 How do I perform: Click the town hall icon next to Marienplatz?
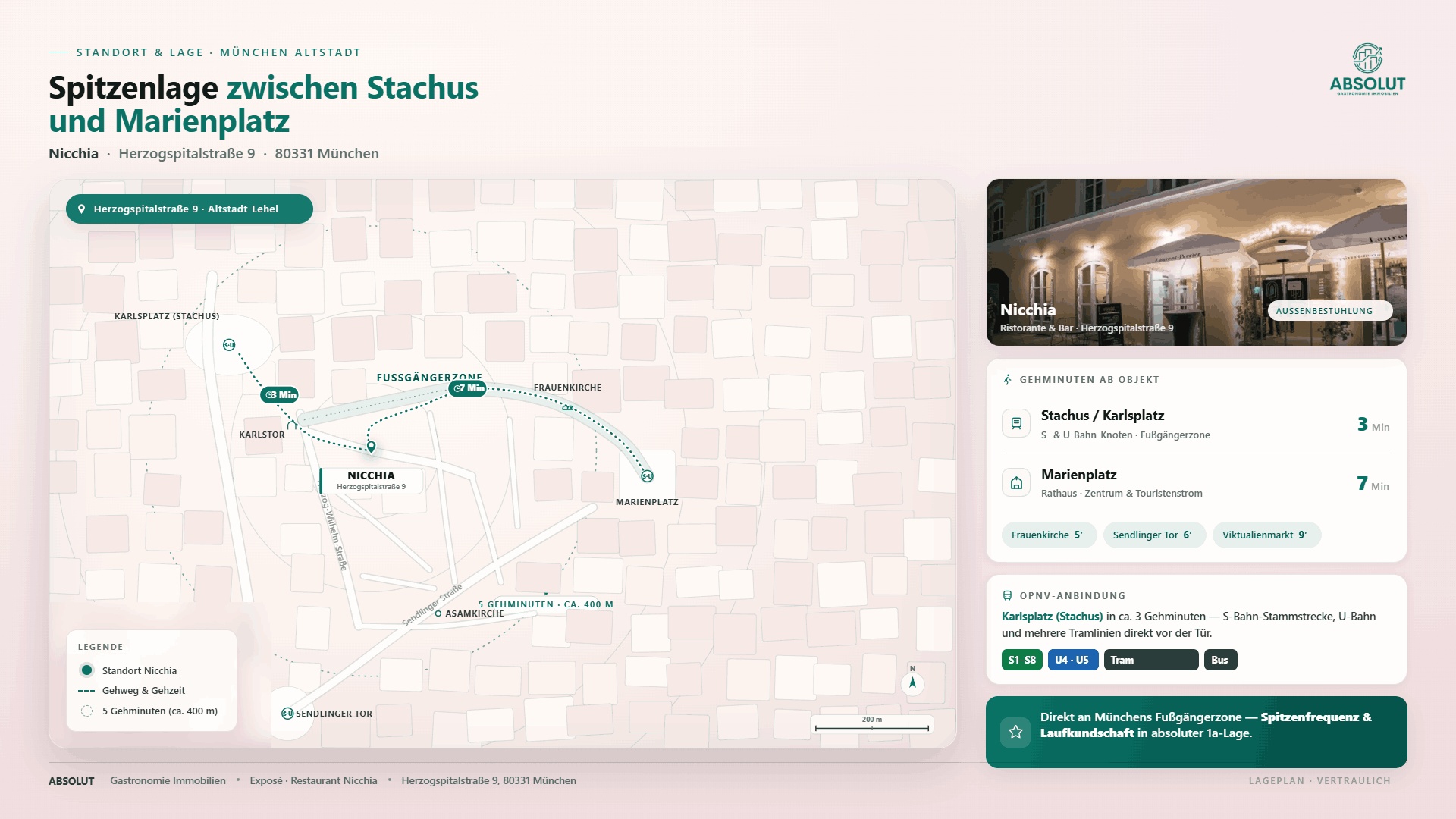tap(1016, 483)
